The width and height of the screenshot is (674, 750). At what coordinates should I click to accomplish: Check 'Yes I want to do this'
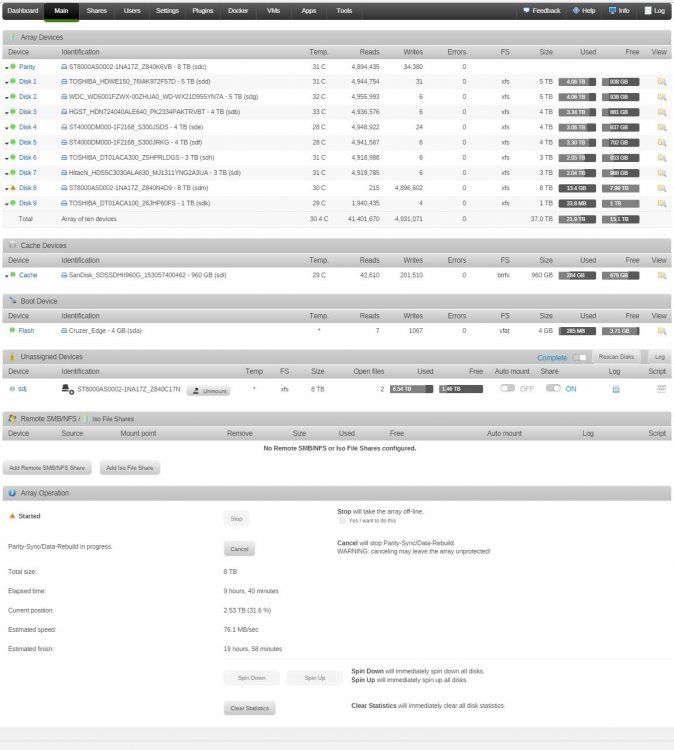point(342,521)
